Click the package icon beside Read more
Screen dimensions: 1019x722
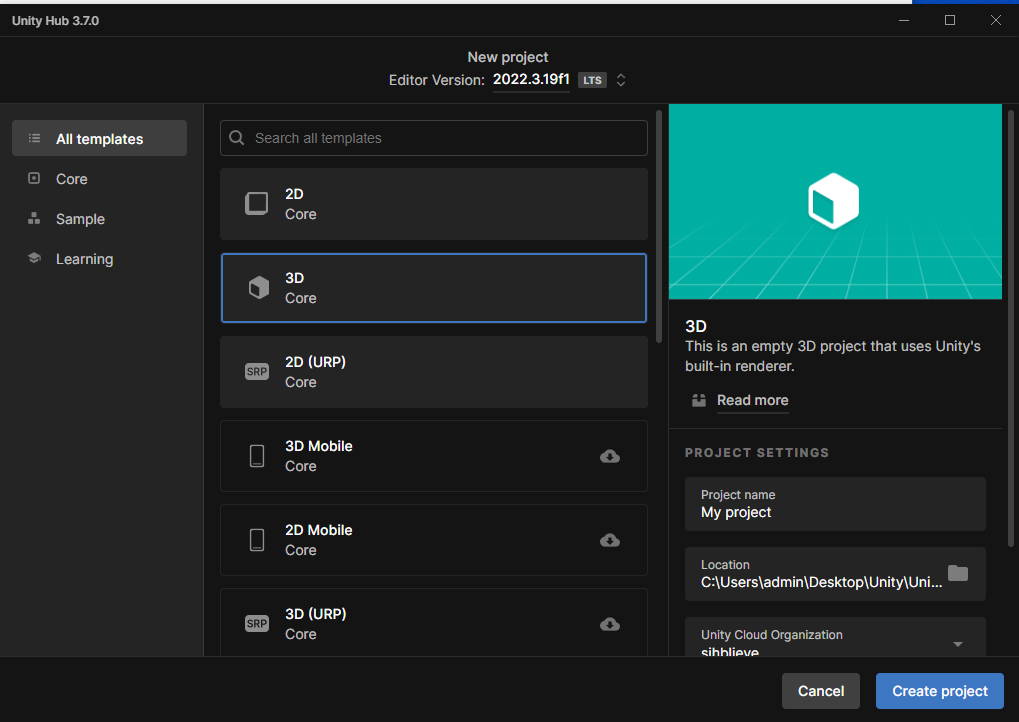pyautogui.click(x=699, y=400)
